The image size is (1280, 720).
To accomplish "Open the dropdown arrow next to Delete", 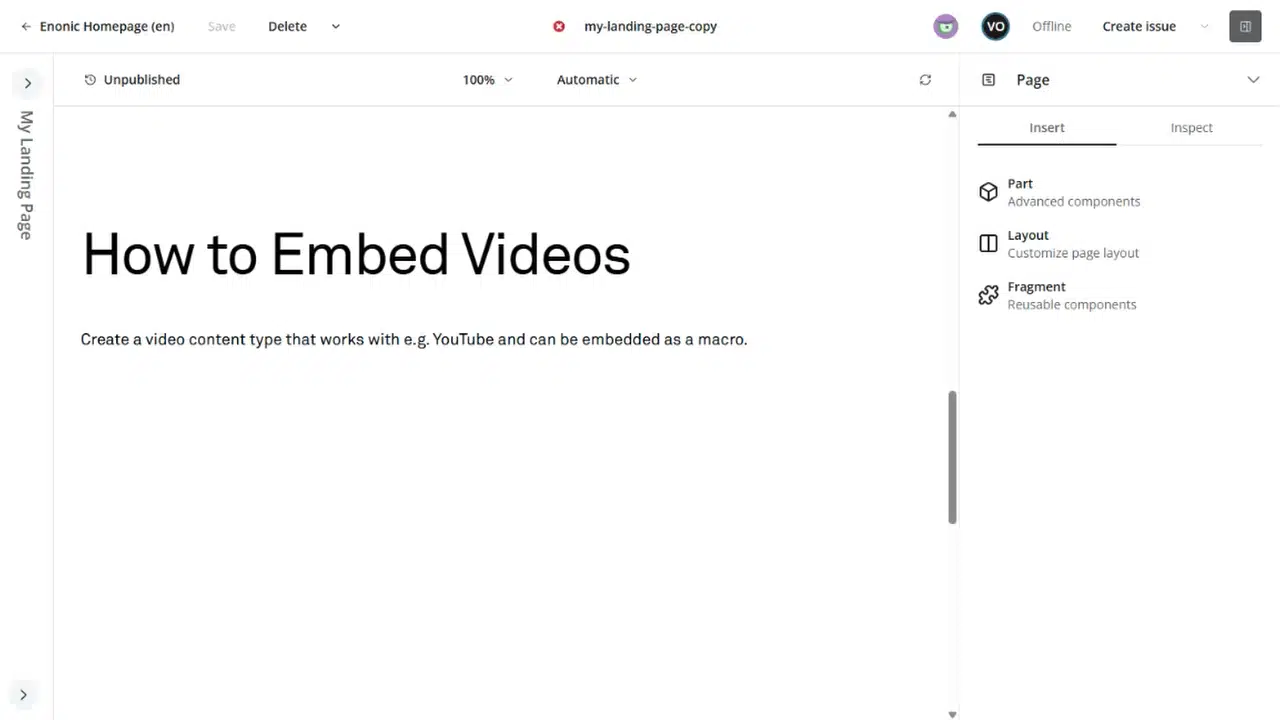I will [335, 27].
